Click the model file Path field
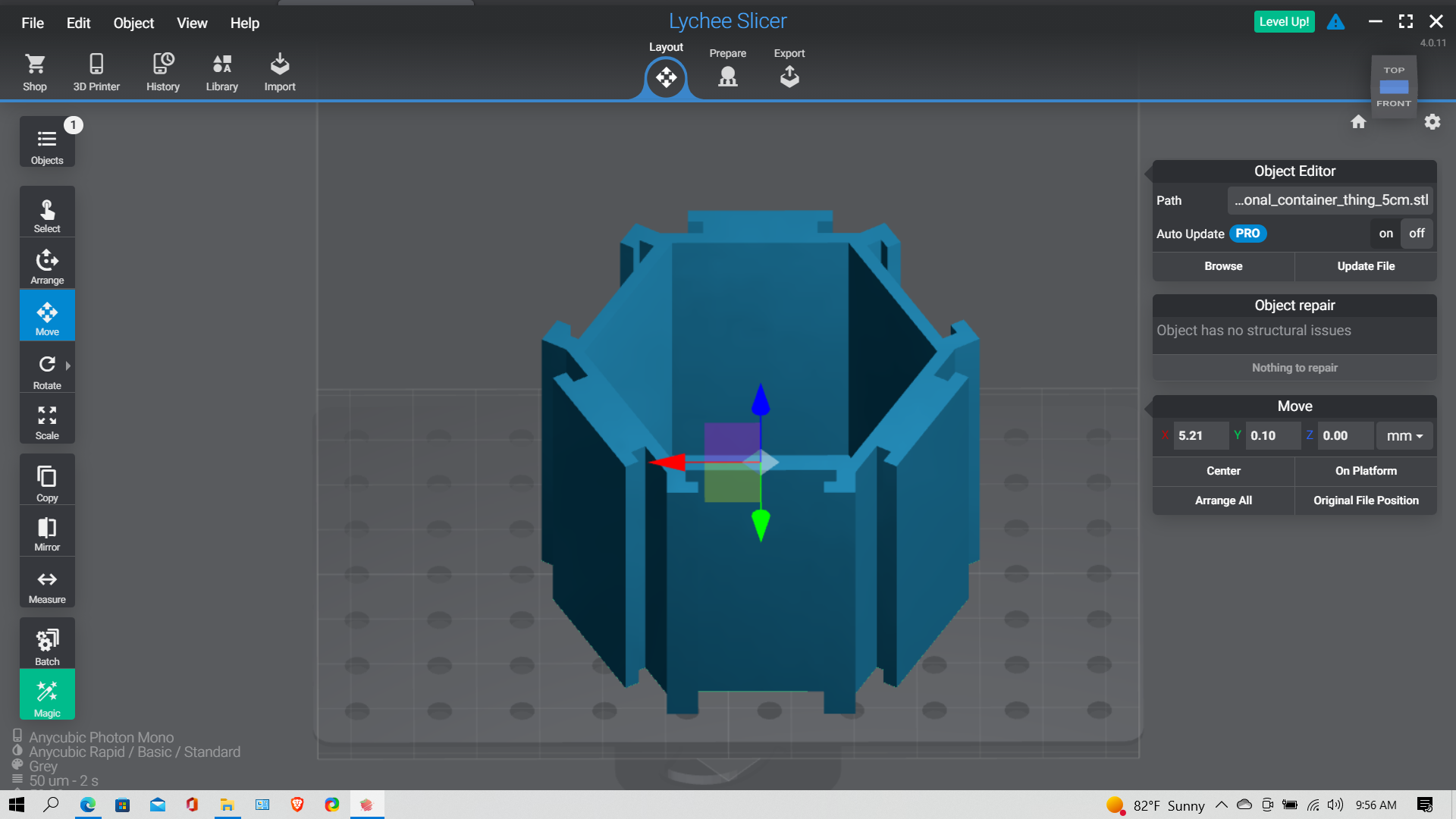The height and width of the screenshot is (819, 1456). tap(1330, 200)
